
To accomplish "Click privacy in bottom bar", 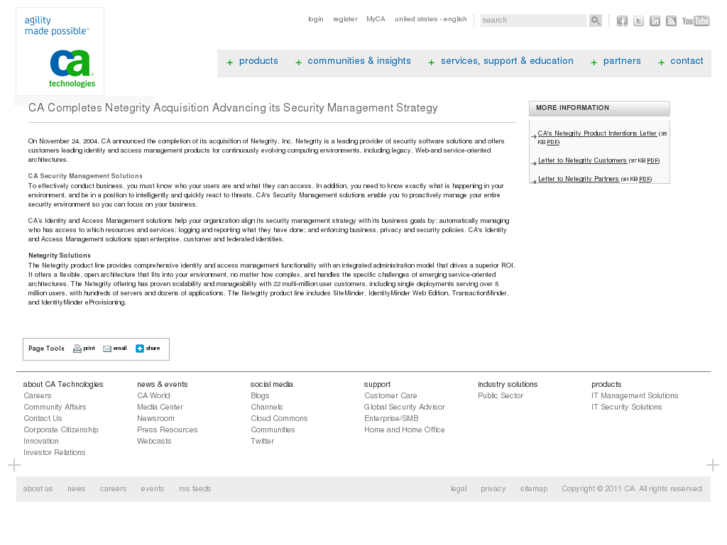I will point(493,489).
